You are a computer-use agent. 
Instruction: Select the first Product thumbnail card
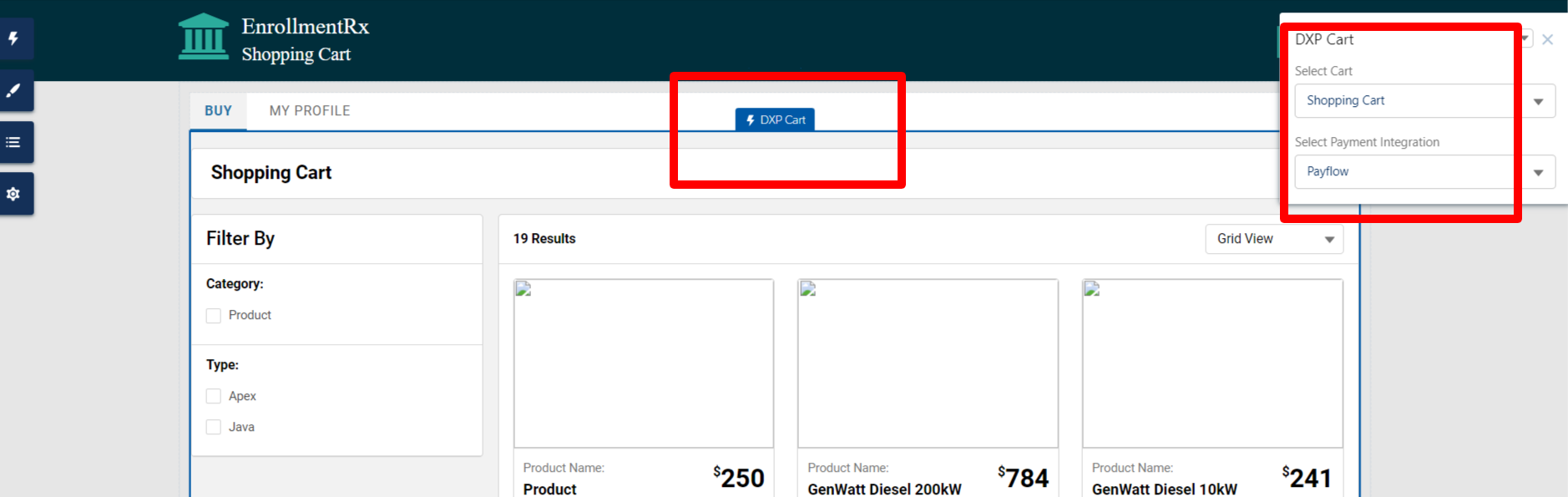(643, 363)
